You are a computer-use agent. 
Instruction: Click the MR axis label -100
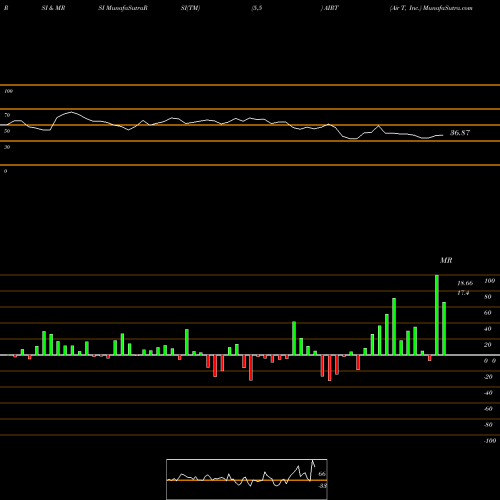pyautogui.click(x=490, y=441)
